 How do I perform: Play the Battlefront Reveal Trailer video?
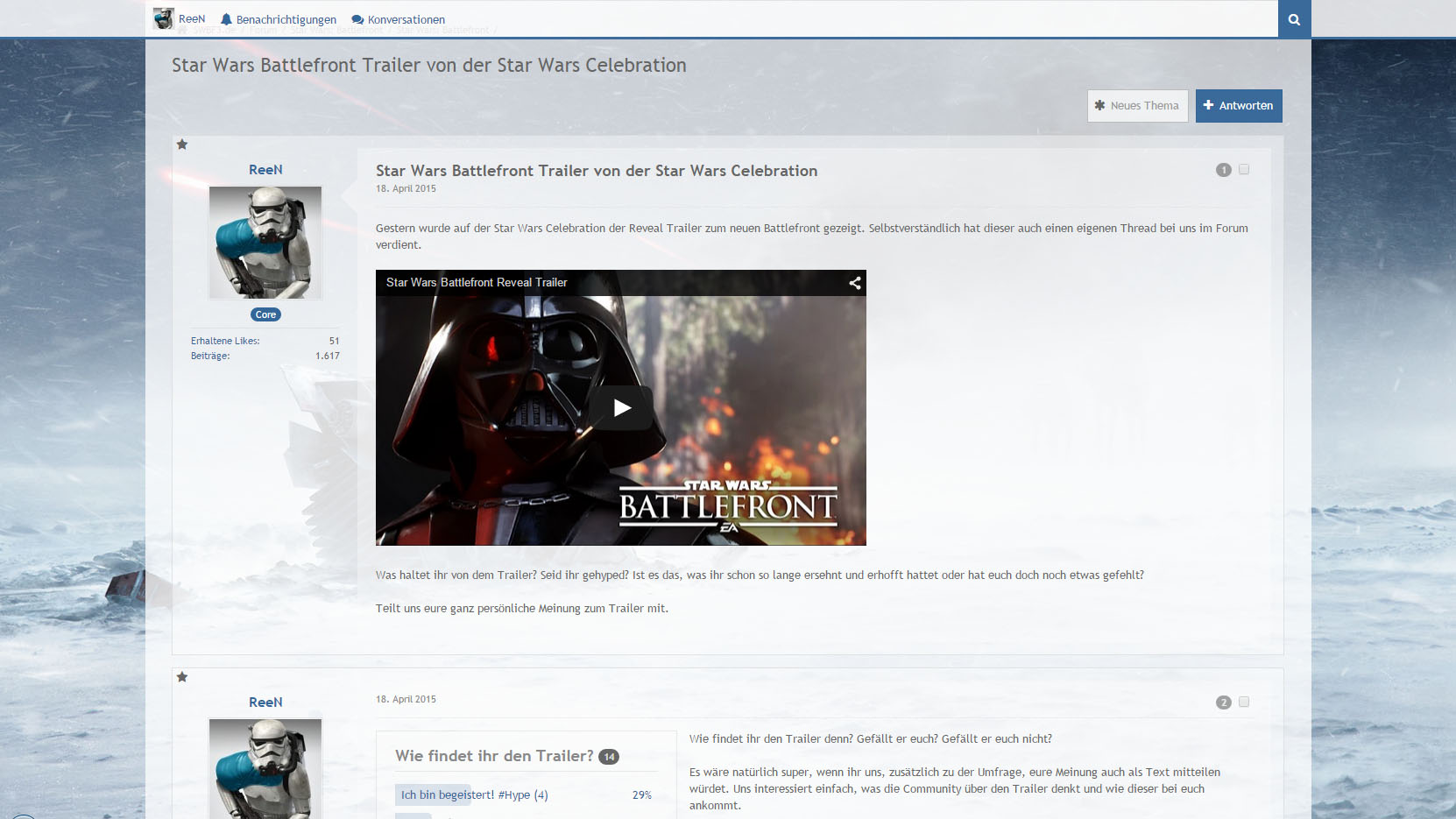(x=621, y=407)
